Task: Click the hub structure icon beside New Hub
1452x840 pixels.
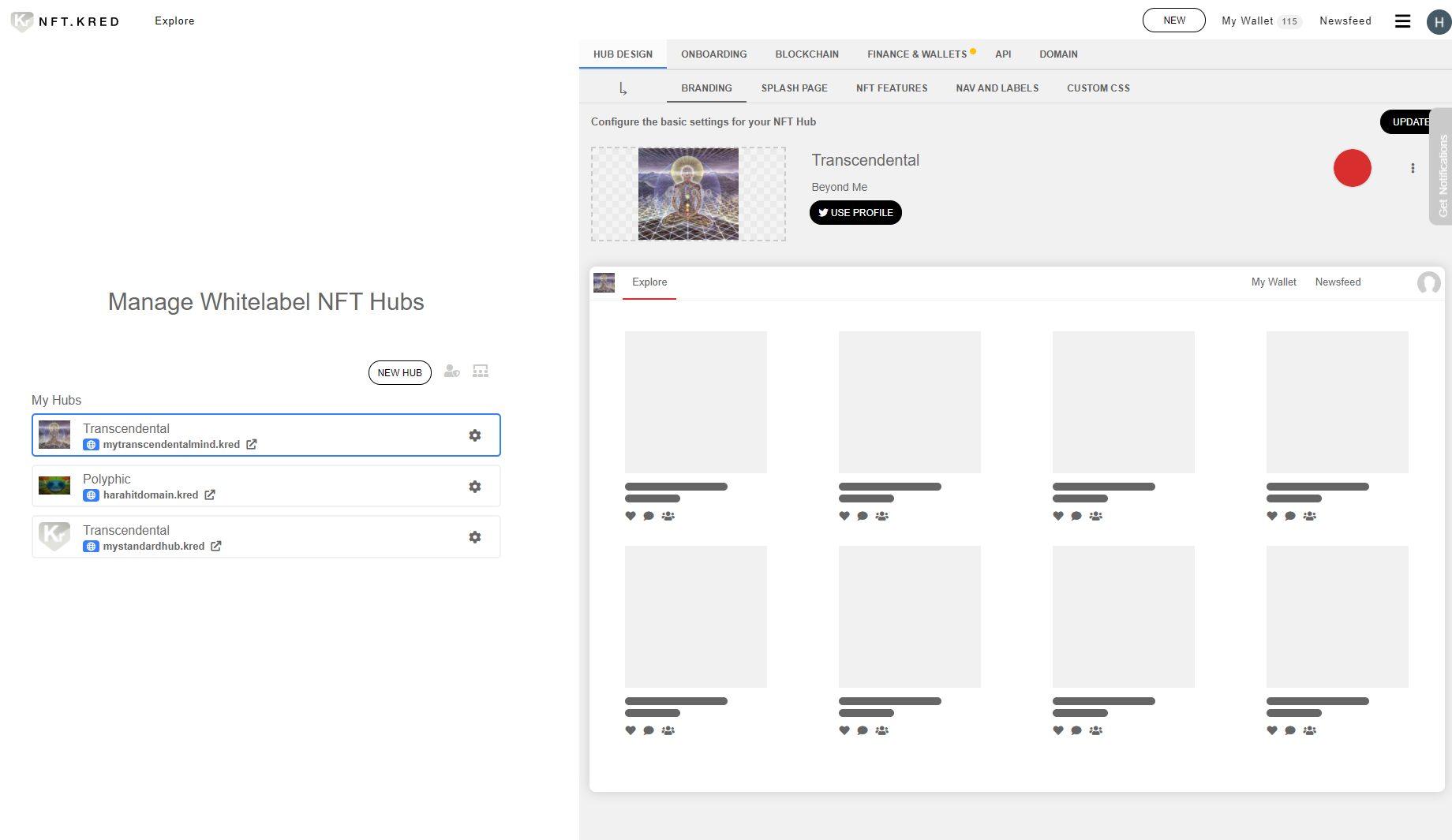Action: click(x=481, y=371)
